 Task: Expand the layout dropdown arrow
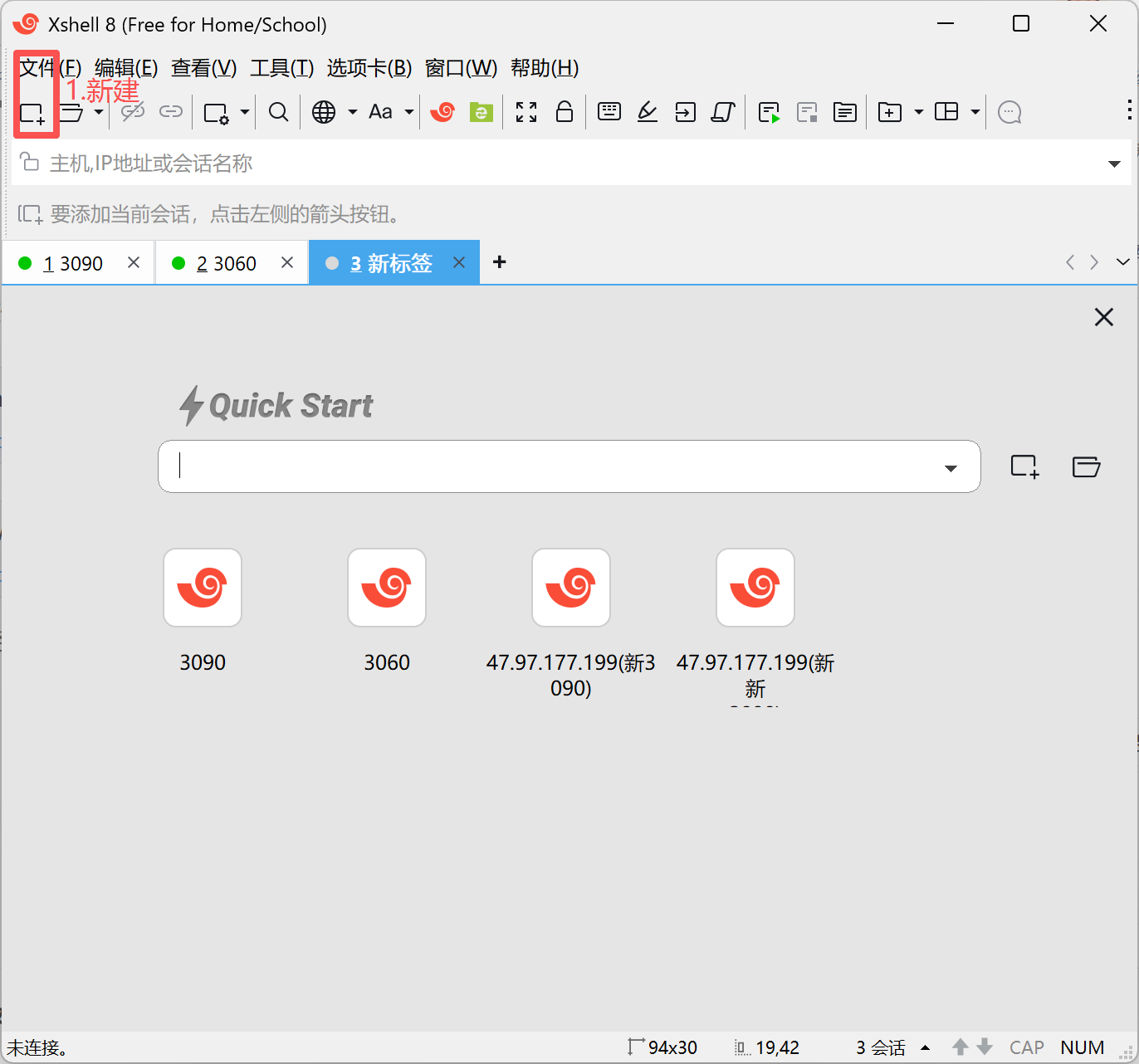tap(975, 112)
